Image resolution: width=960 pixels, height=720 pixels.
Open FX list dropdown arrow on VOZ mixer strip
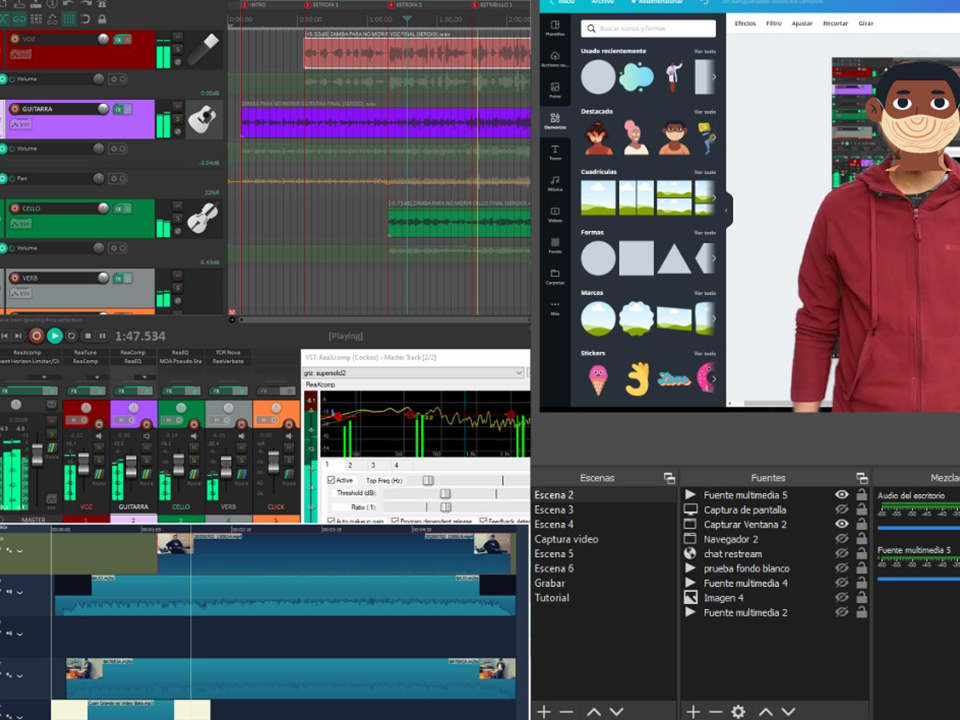(x=97, y=377)
